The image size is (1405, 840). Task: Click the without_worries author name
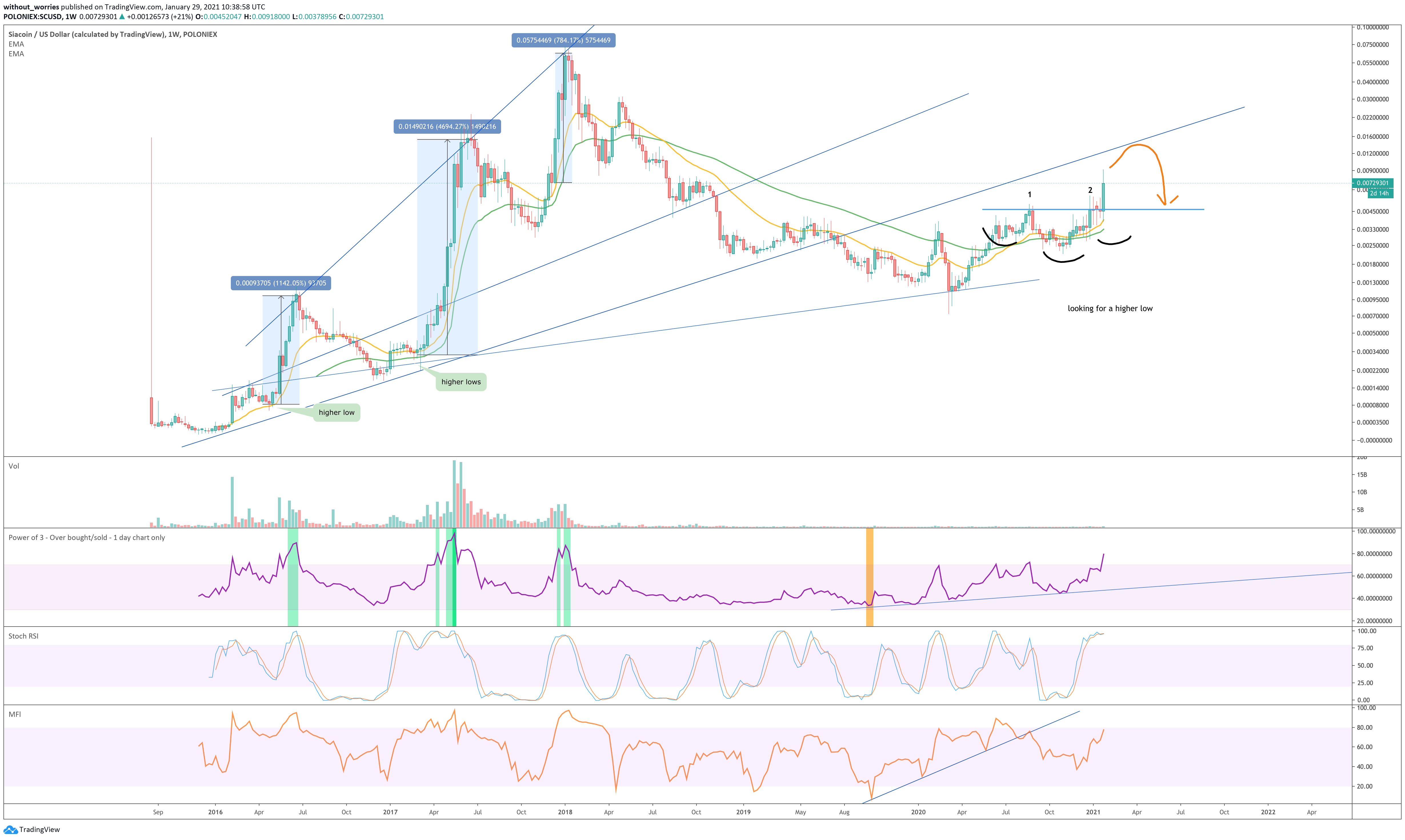click(x=31, y=7)
